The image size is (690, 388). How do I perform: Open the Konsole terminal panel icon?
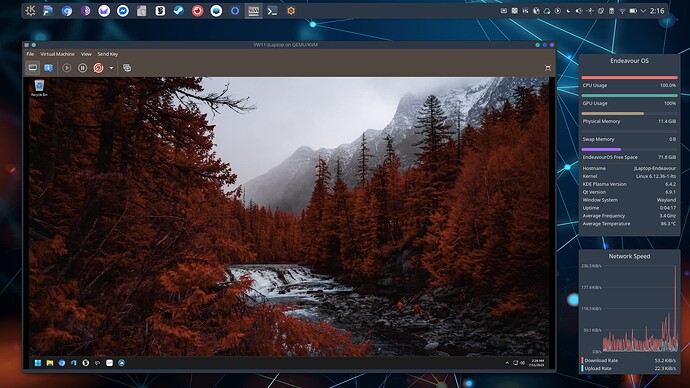tap(272, 11)
